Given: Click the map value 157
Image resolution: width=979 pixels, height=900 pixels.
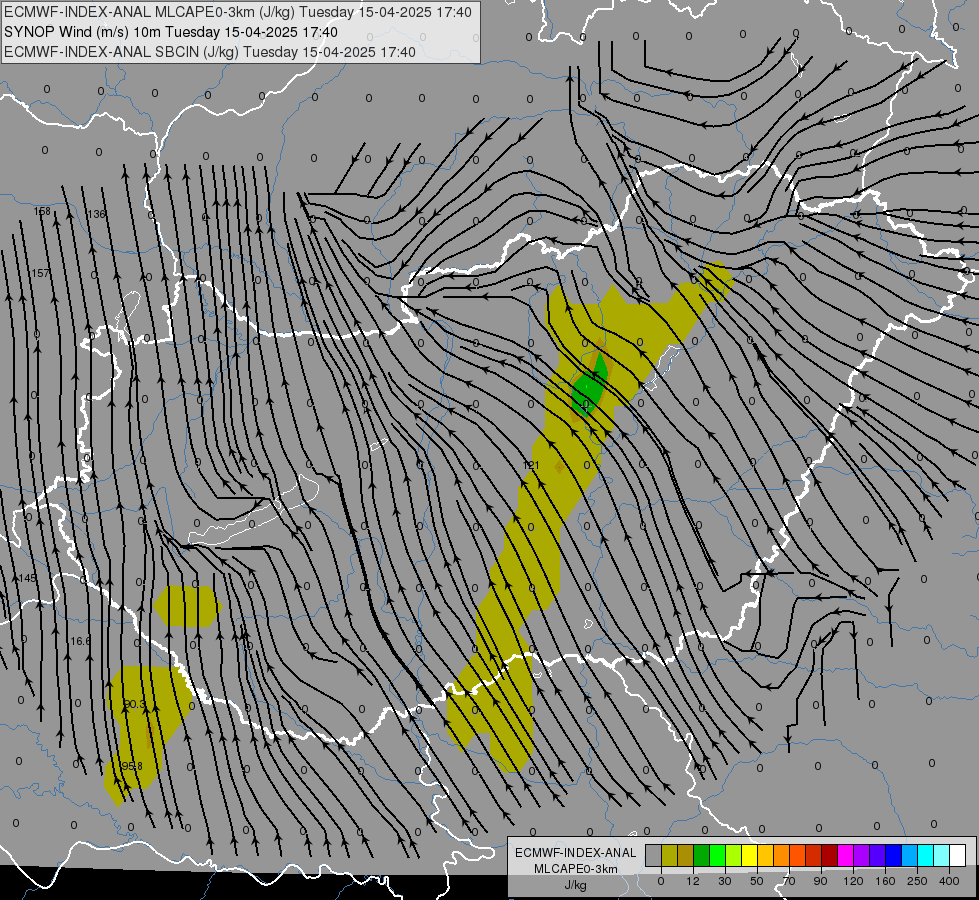Looking at the screenshot, I should click(40, 273).
